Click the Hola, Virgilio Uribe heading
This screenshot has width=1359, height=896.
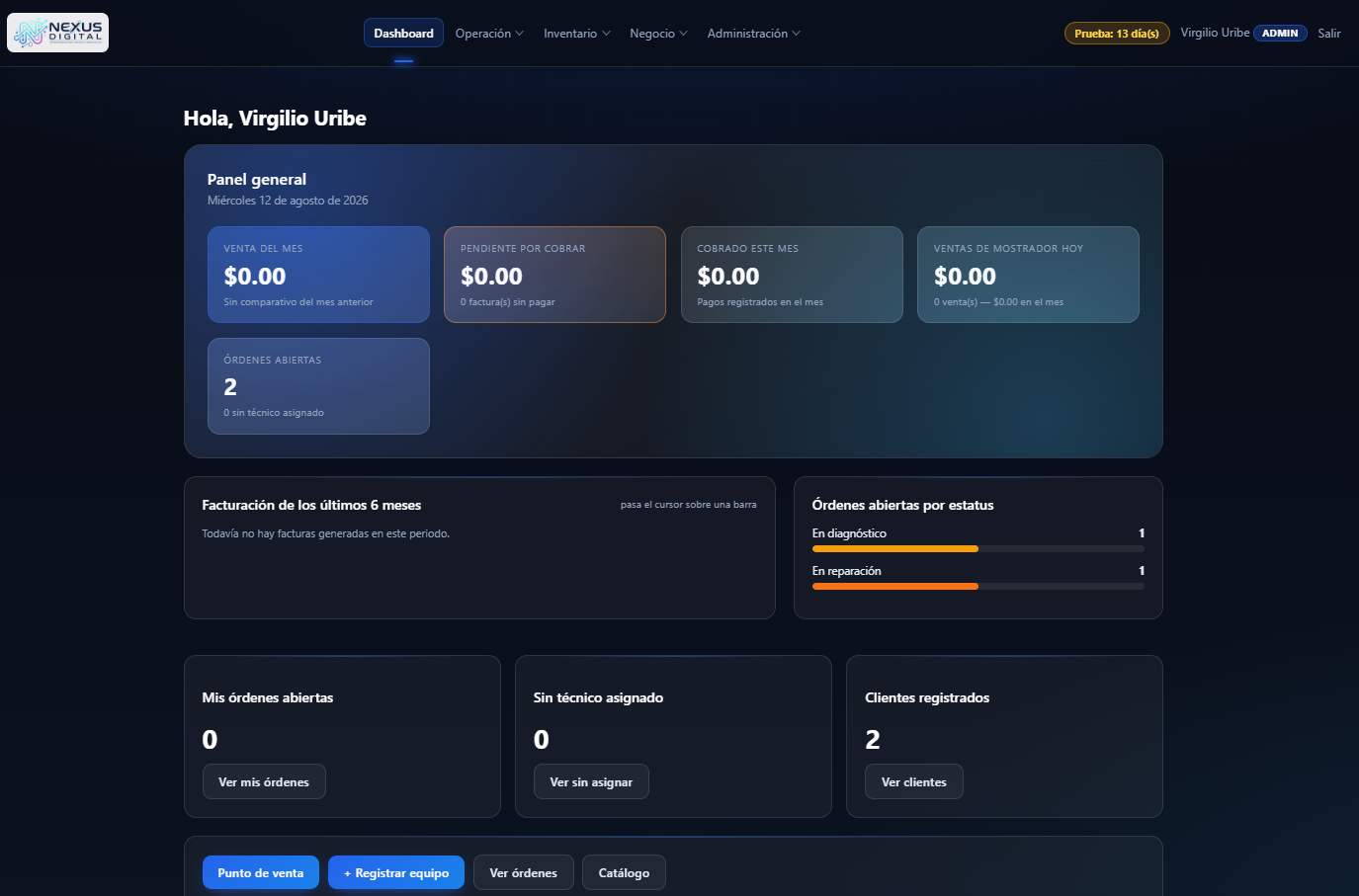pos(275,119)
